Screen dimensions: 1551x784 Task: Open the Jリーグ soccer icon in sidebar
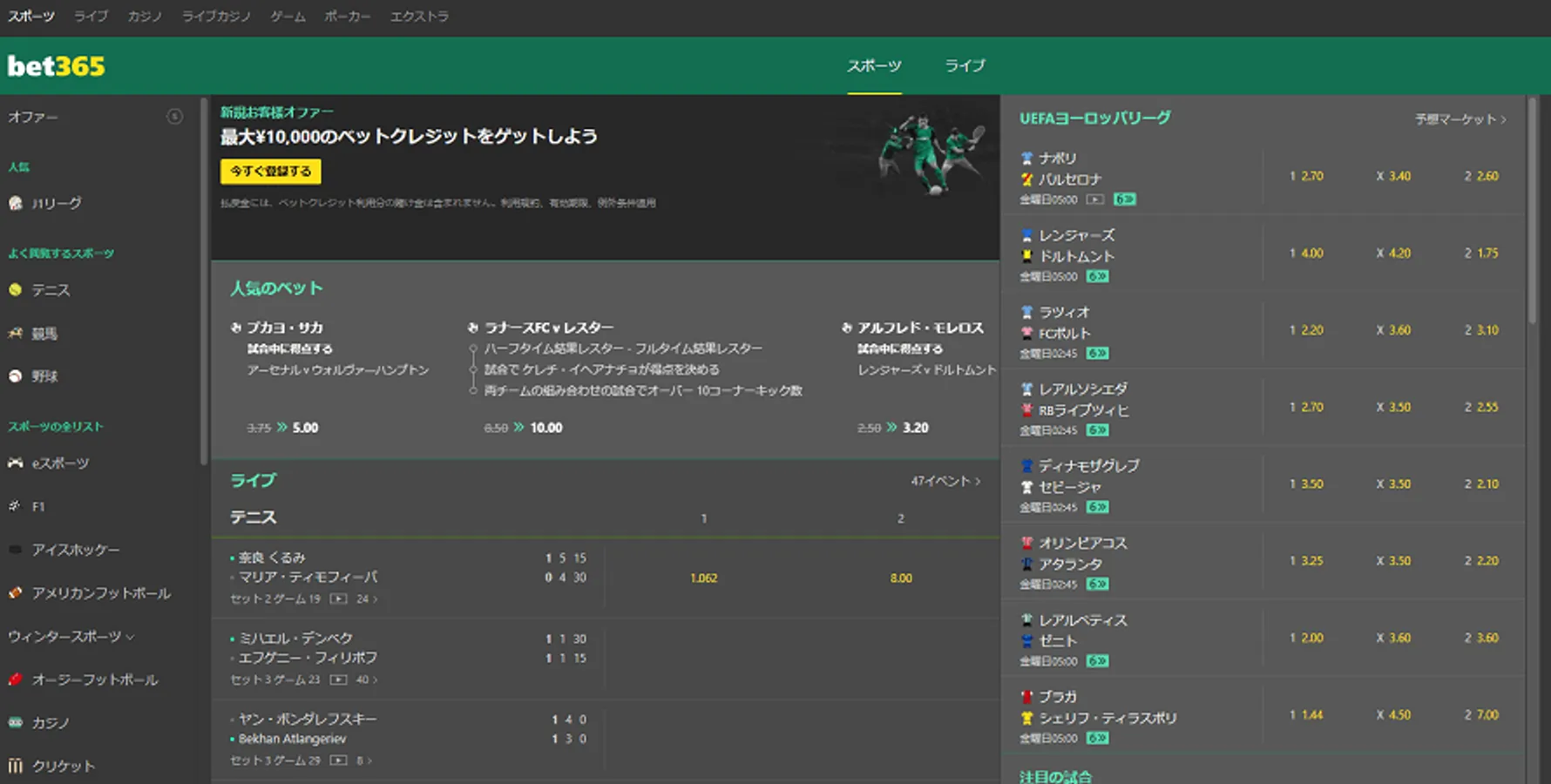coord(15,203)
